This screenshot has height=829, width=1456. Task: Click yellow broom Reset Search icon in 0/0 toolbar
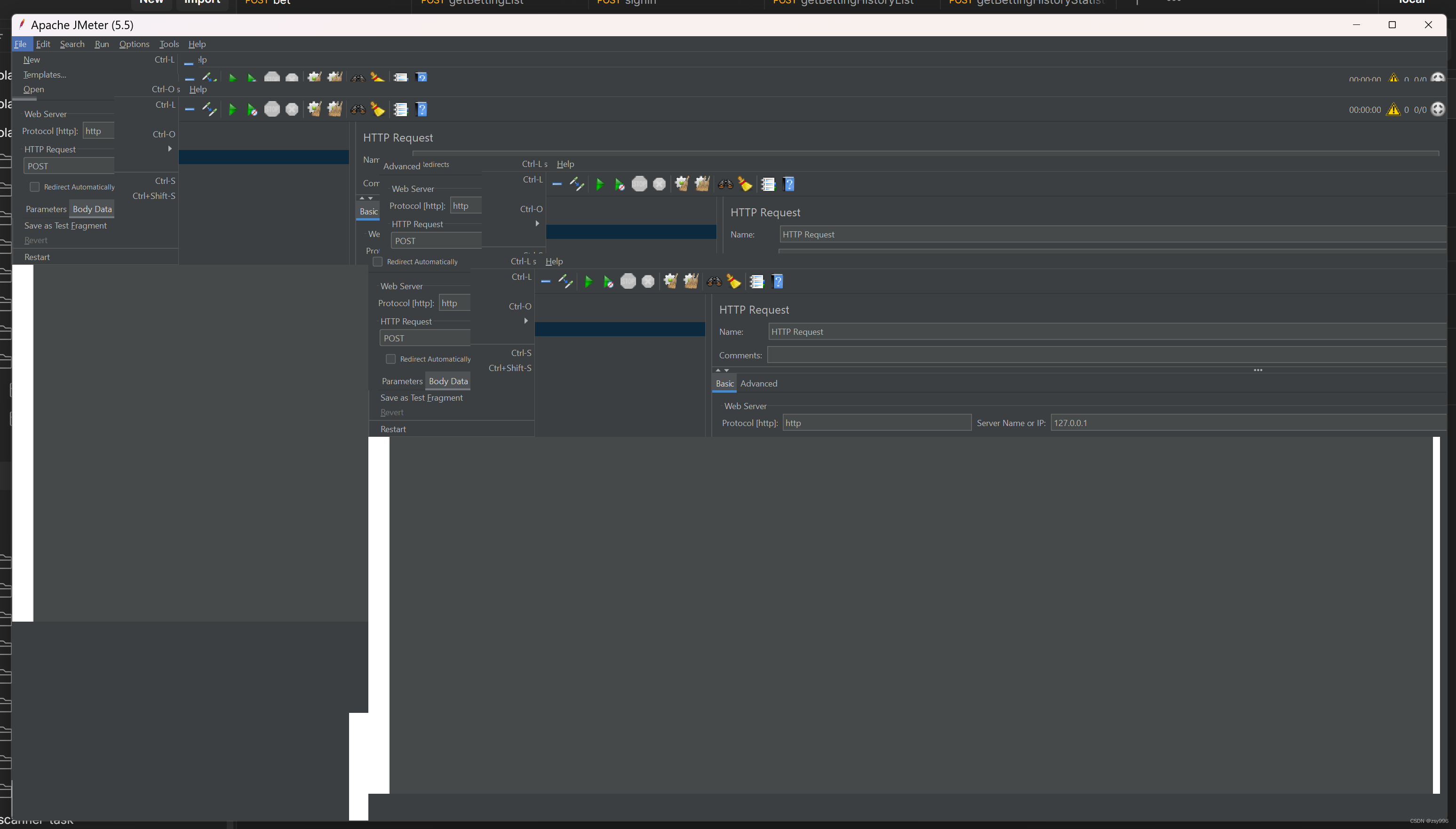[x=377, y=109]
